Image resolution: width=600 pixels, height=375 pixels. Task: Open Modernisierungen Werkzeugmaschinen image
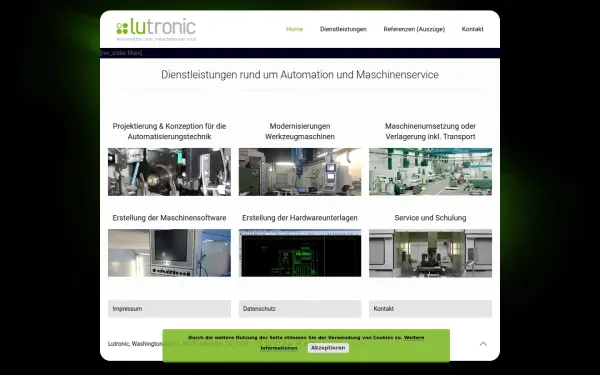(300, 172)
